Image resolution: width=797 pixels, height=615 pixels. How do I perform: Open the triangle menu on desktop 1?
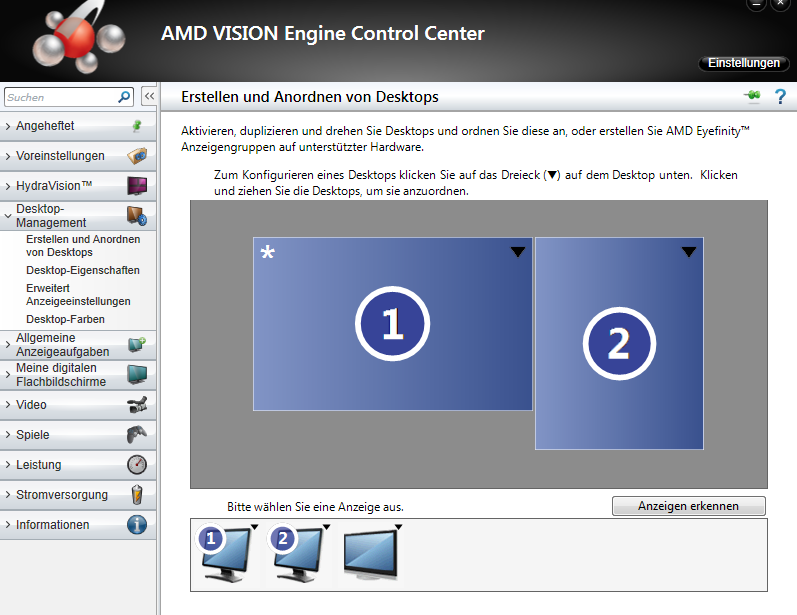[517, 252]
